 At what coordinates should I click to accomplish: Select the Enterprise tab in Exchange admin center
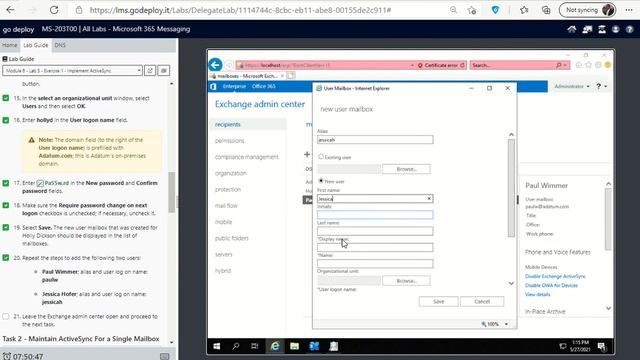[x=234, y=87]
